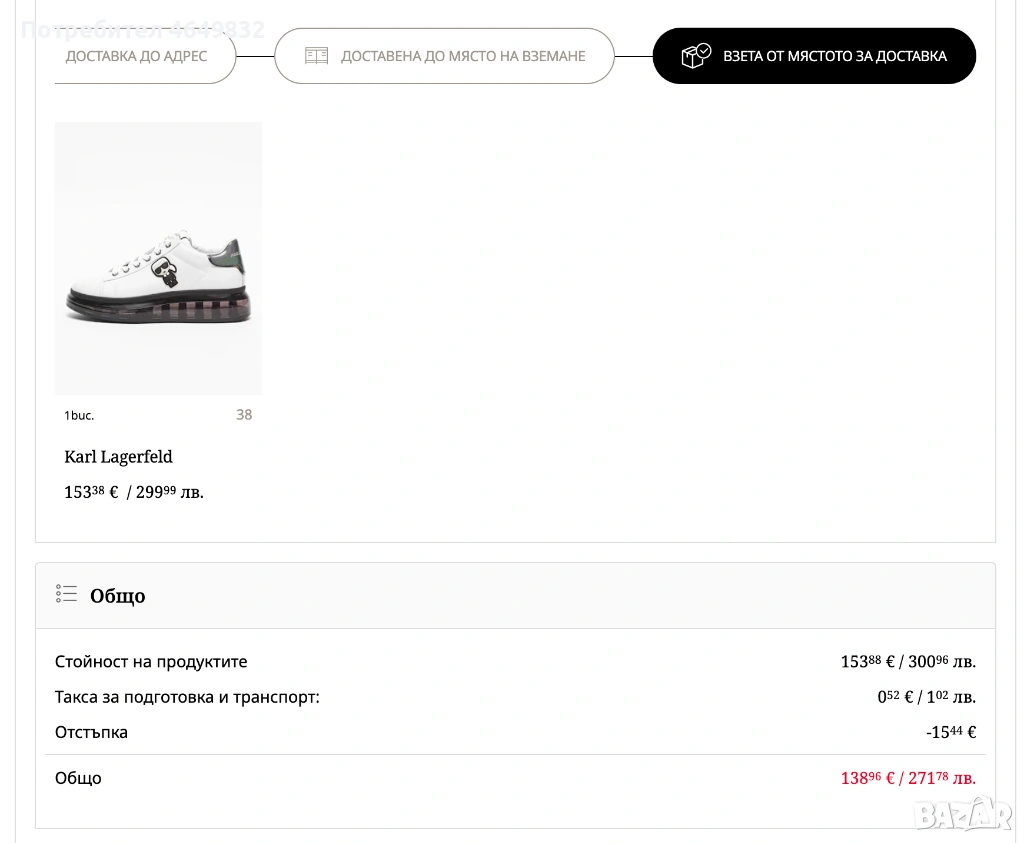Click the Bazar watermark logo
The image size is (1024, 843).
pos(963,812)
